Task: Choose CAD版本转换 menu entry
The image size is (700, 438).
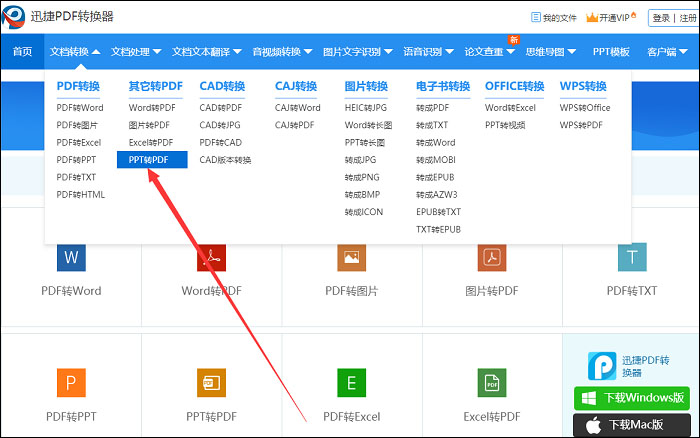Action: click(225, 160)
